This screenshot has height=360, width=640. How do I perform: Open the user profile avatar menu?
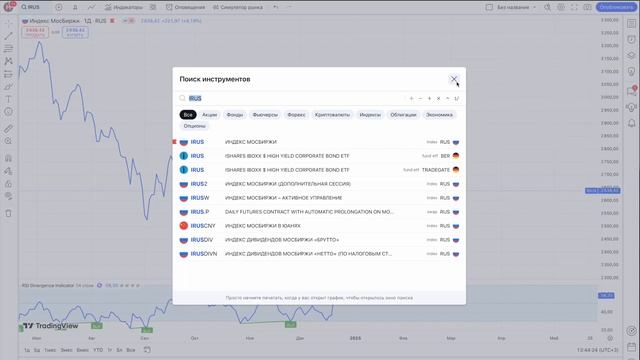pyautogui.click(x=9, y=7)
